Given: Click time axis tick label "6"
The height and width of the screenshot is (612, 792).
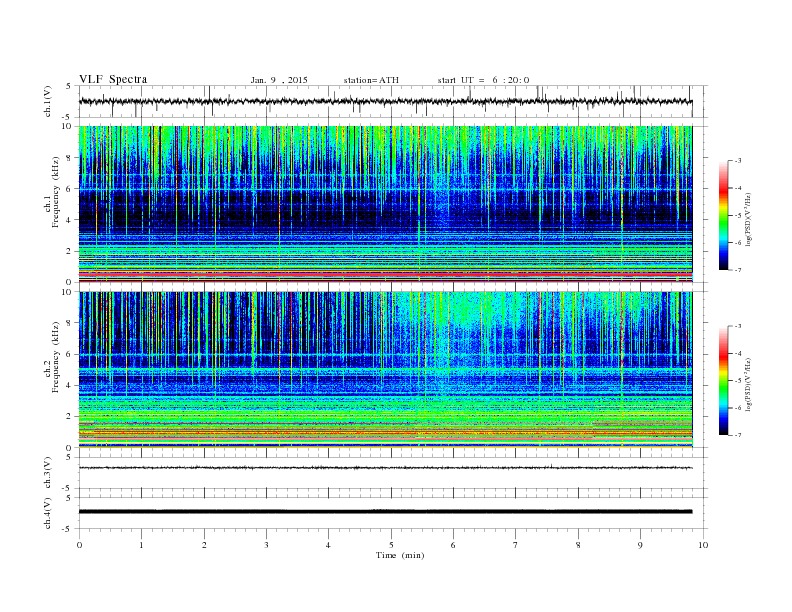Looking at the screenshot, I should [x=453, y=545].
